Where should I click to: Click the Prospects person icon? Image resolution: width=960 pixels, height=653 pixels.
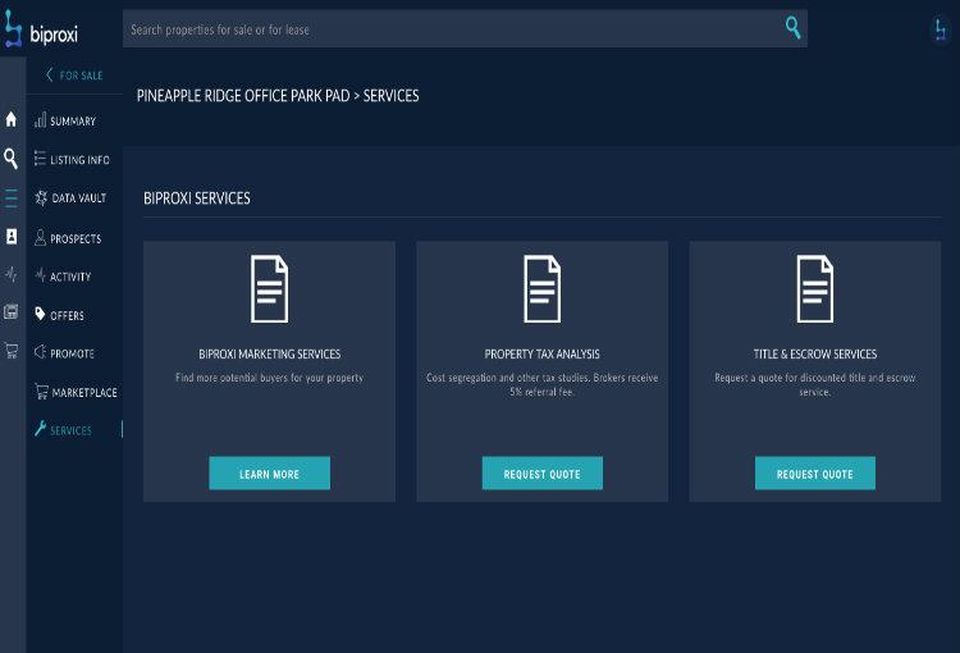coord(40,237)
